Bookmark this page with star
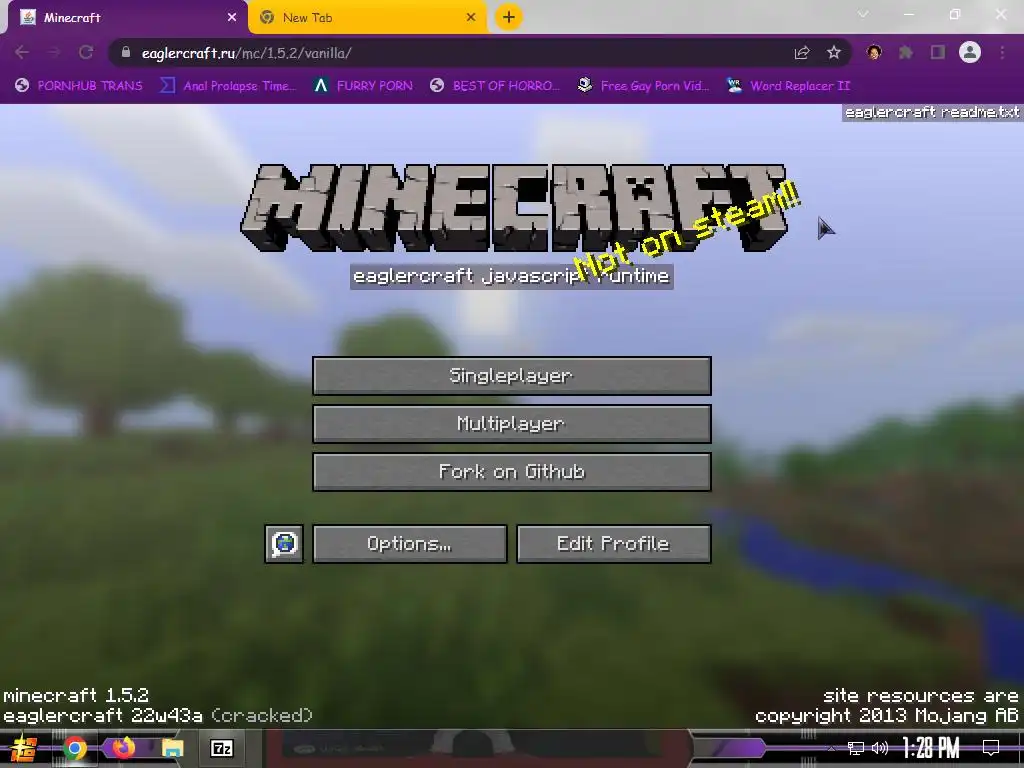1024x768 pixels. tap(833, 53)
